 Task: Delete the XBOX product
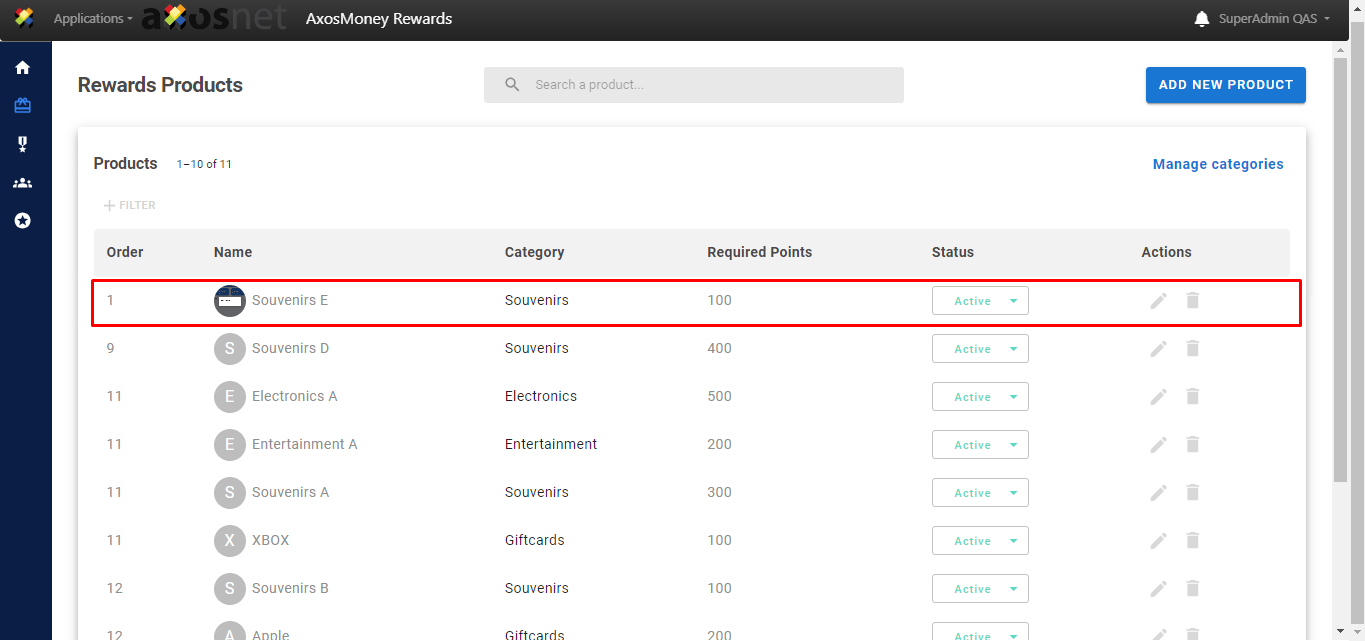pos(1192,541)
